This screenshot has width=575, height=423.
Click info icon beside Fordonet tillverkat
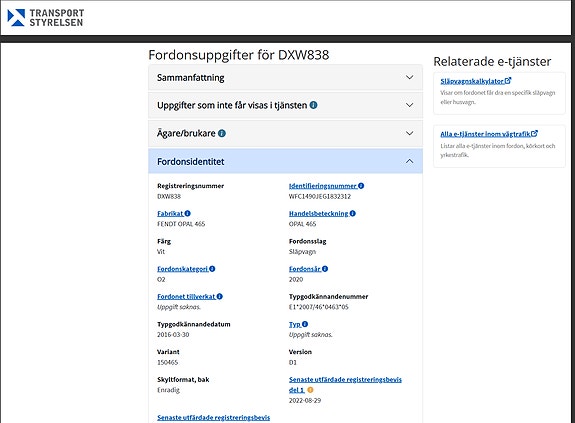click(220, 296)
